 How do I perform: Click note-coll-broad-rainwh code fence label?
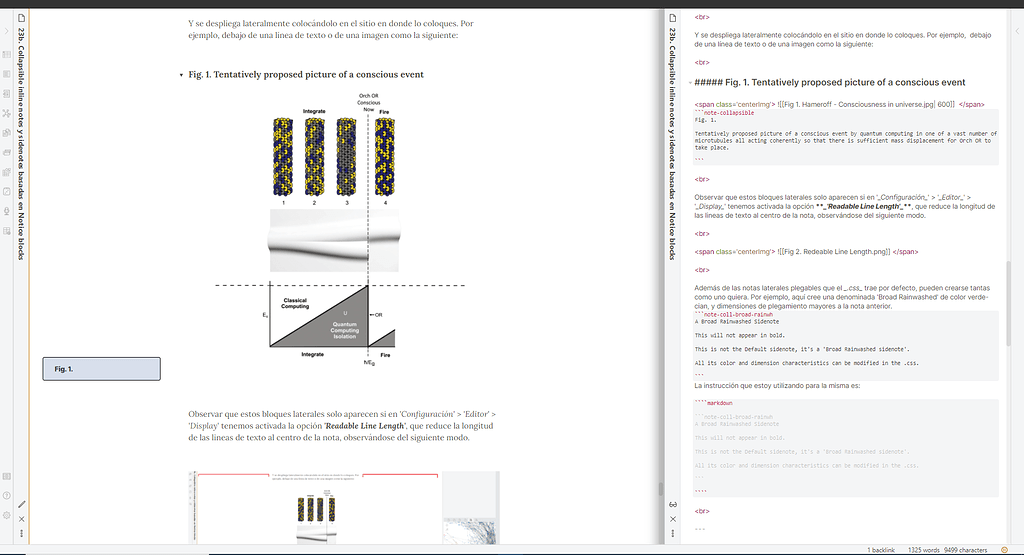(x=733, y=315)
